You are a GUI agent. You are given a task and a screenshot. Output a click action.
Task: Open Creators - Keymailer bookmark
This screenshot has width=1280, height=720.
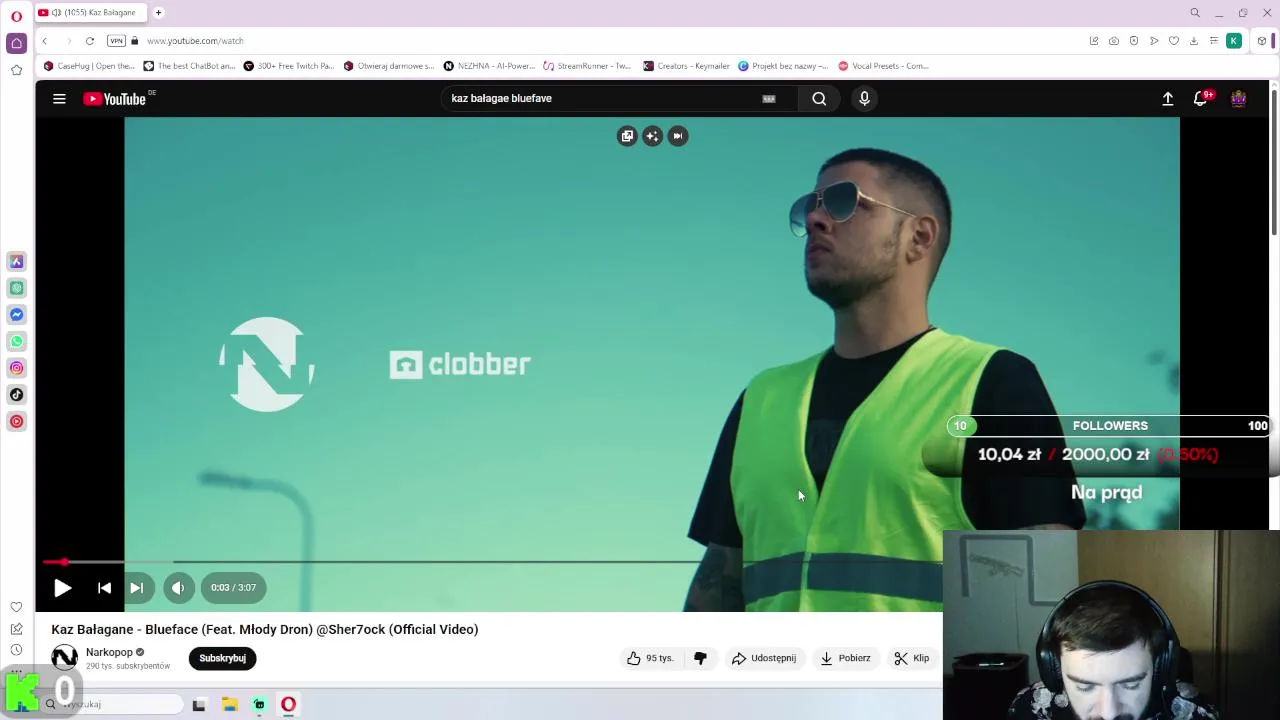coord(687,66)
